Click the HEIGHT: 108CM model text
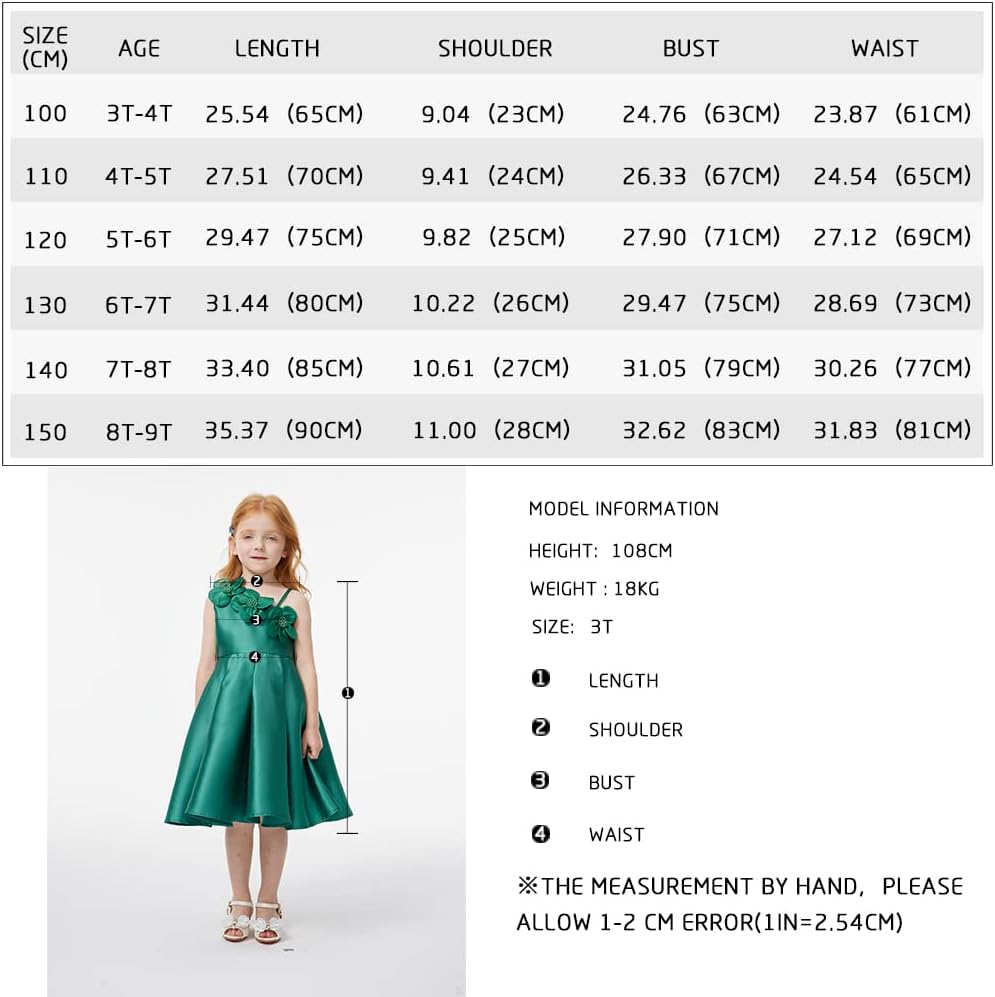Image resolution: width=995 pixels, height=997 pixels. pos(600,551)
